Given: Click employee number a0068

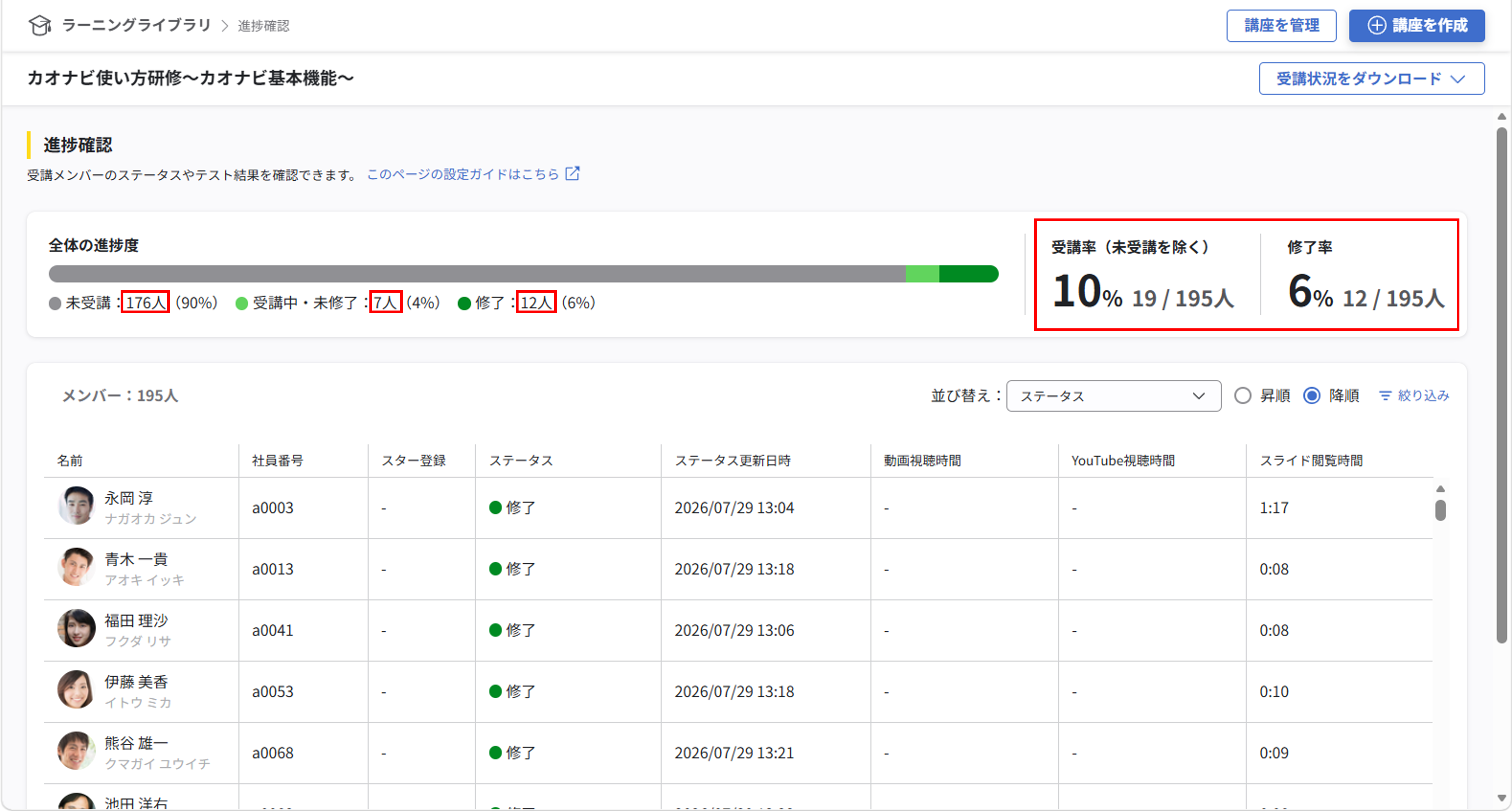Looking at the screenshot, I should pos(273,754).
